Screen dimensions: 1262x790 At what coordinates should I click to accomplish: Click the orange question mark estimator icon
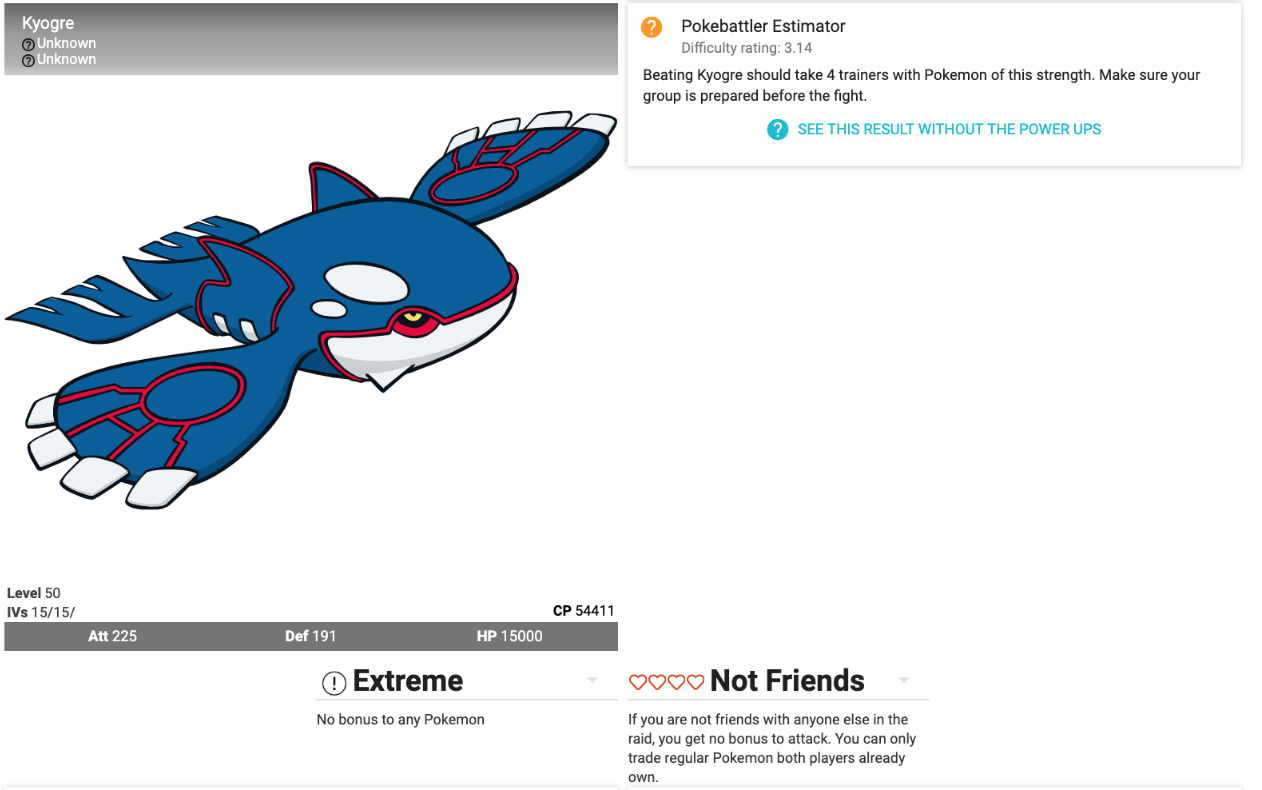pos(652,27)
